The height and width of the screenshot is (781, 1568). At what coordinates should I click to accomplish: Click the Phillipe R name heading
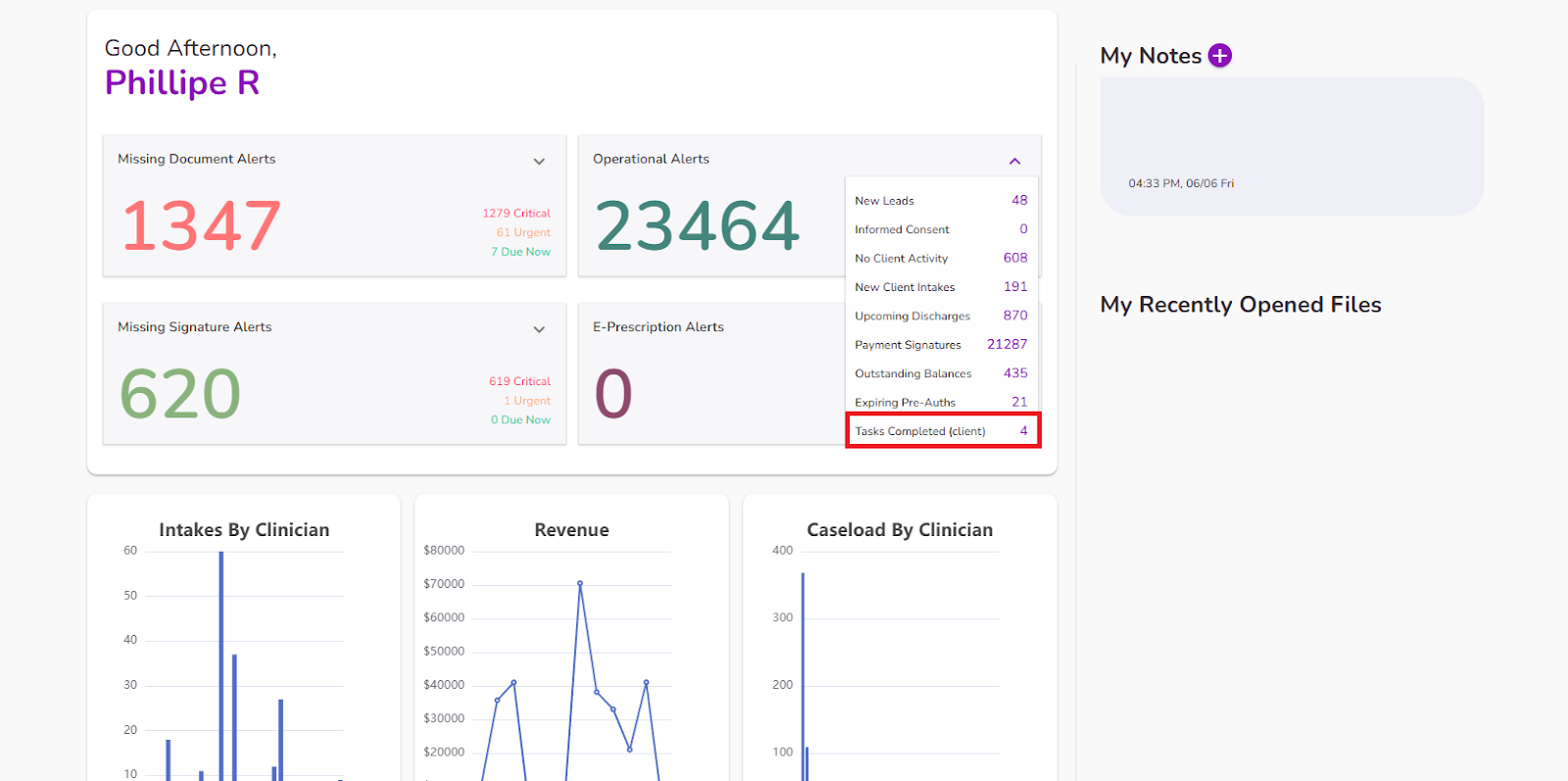click(182, 83)
